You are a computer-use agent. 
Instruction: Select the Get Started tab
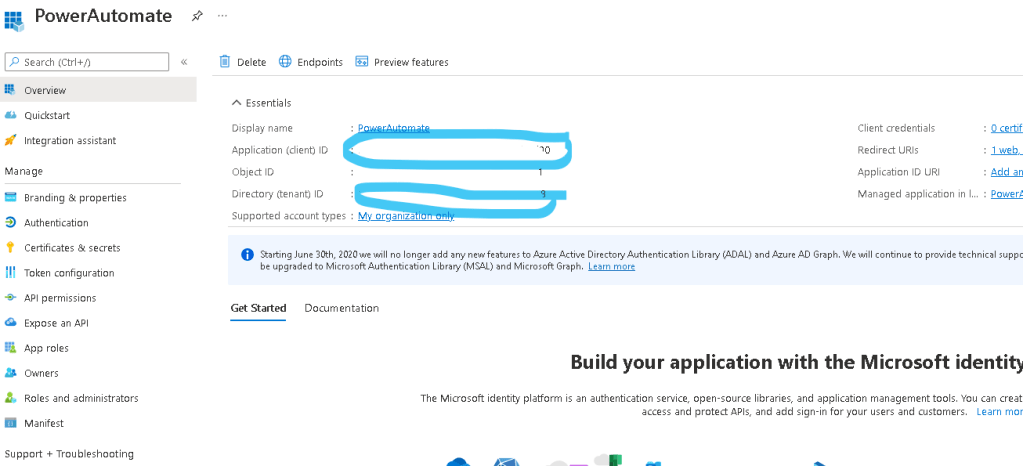(x=258, y=308)
